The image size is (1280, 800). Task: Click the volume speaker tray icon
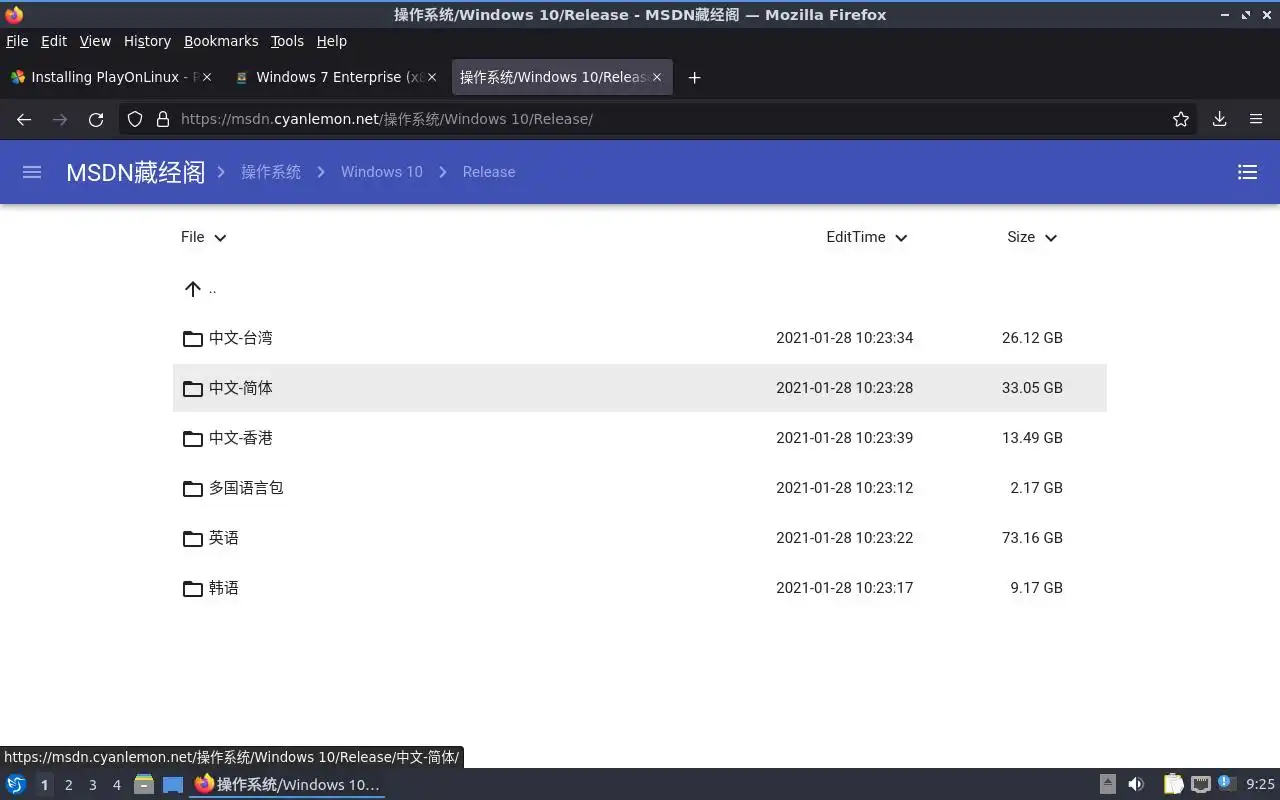(1136, 784)
